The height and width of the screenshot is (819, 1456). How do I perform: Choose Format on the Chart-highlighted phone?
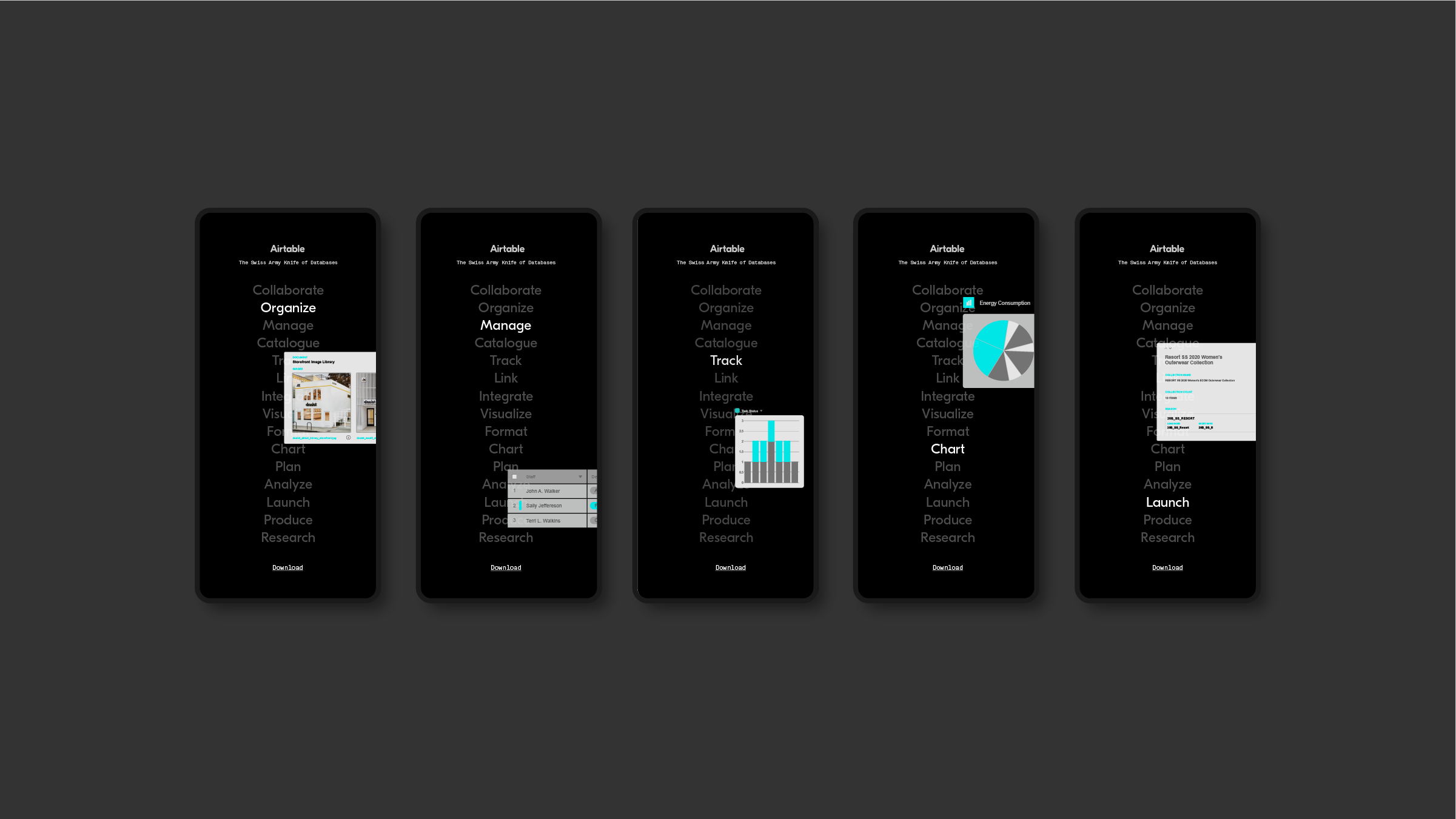pyautogui.click(x=947, y=432)
